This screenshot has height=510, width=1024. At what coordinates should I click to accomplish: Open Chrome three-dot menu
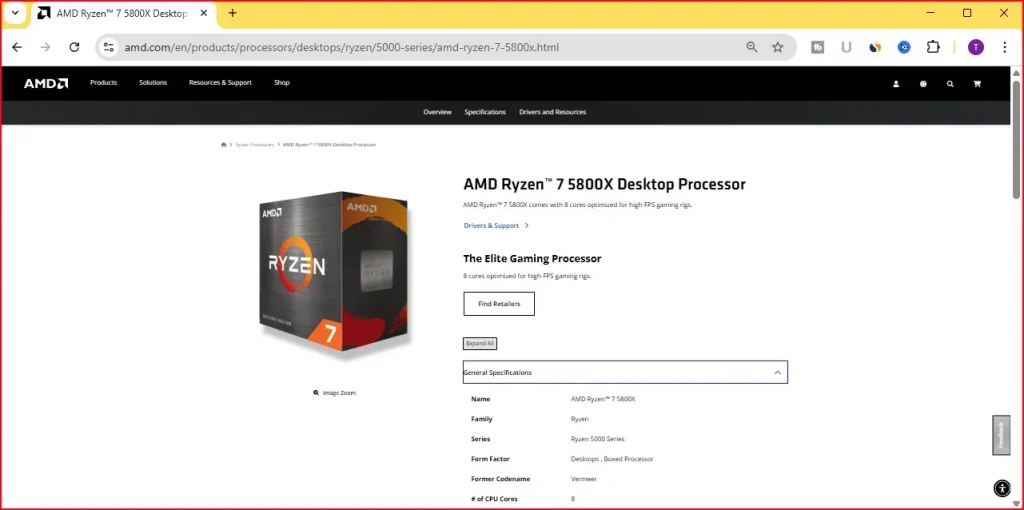[x=1004, y=47]
